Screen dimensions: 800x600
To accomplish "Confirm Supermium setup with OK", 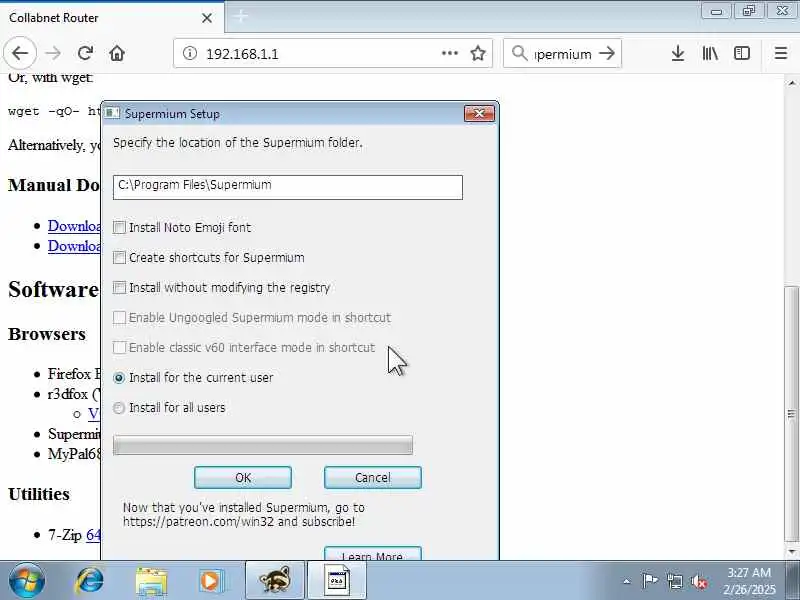I will [x=243, y=478].
